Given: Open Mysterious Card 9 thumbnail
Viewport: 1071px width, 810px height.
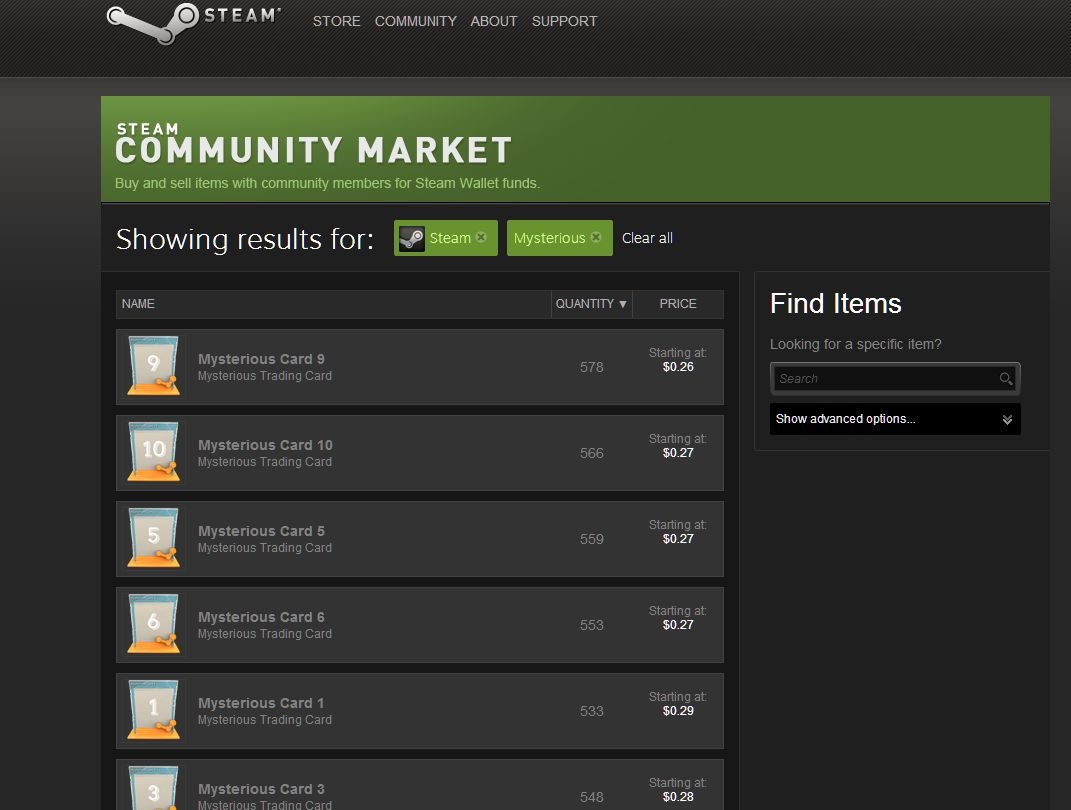Looking at the screenshot, I should pyautogui.click(x=154, y=366).
